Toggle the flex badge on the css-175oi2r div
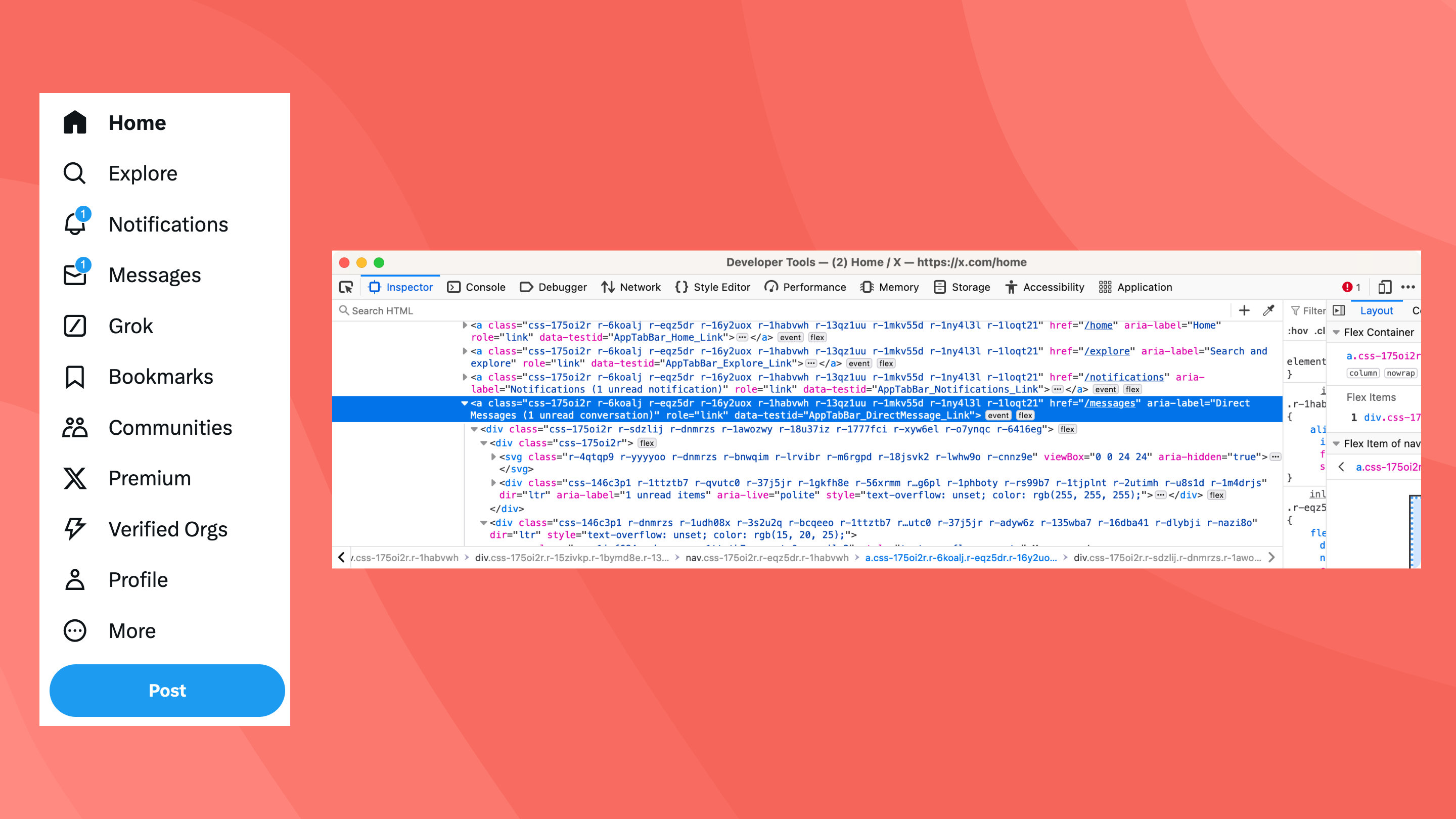 [649, 443]
